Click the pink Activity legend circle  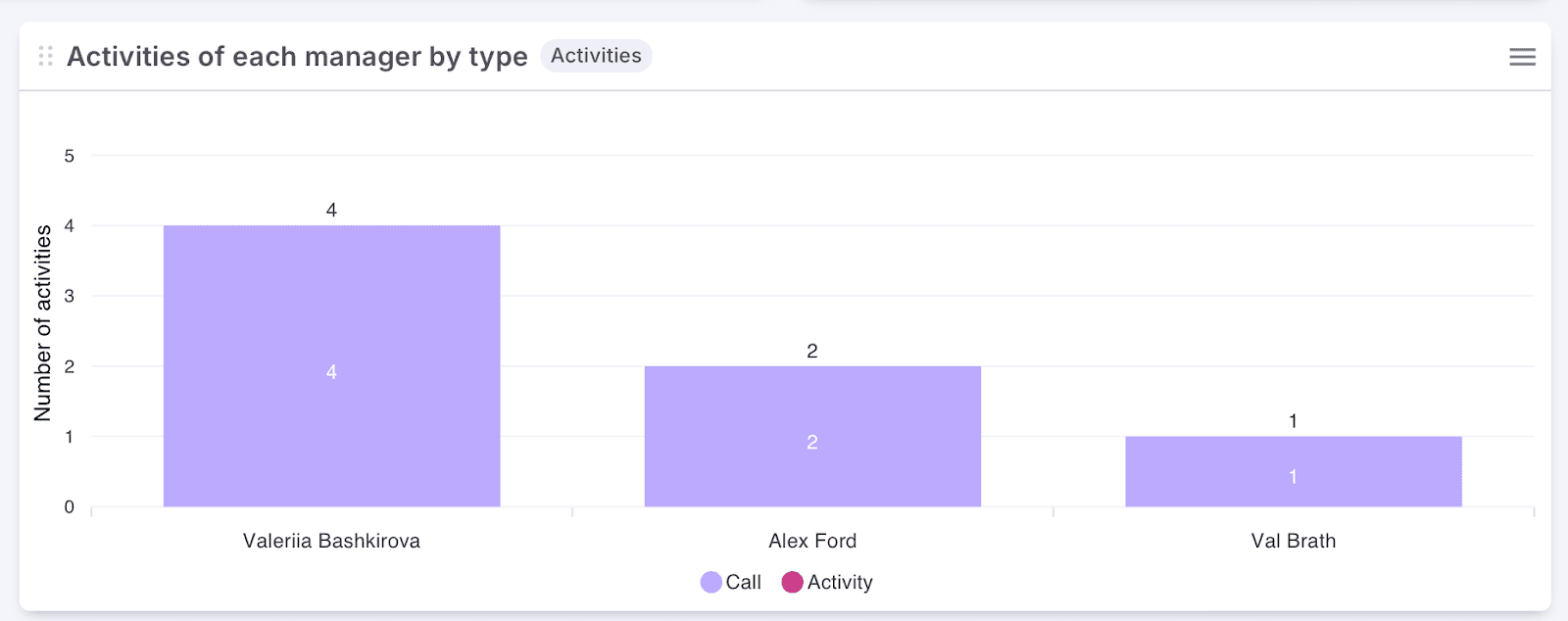pyautogui.click(x=792, y=583)
